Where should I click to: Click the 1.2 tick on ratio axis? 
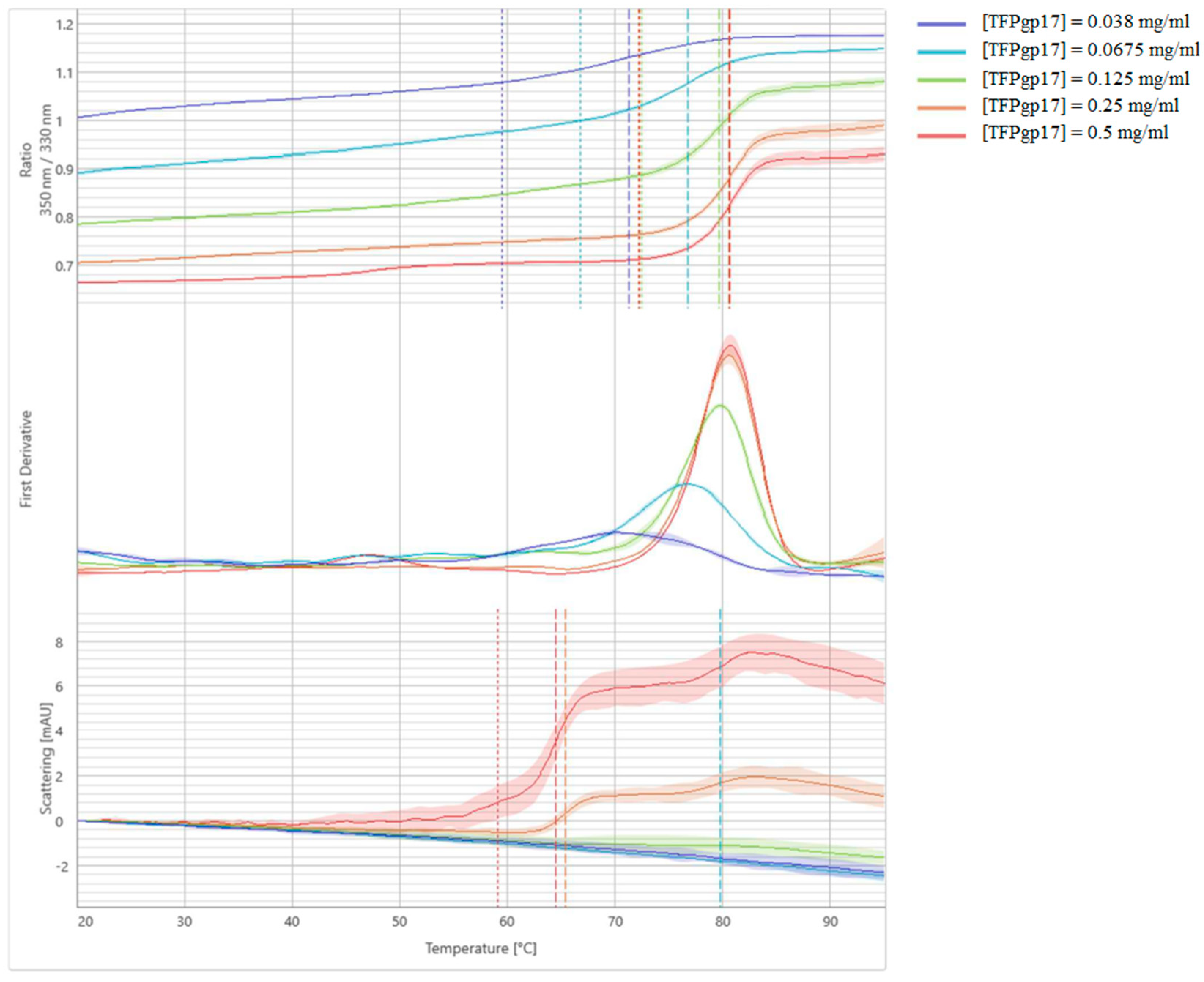(x=64, y=24)
